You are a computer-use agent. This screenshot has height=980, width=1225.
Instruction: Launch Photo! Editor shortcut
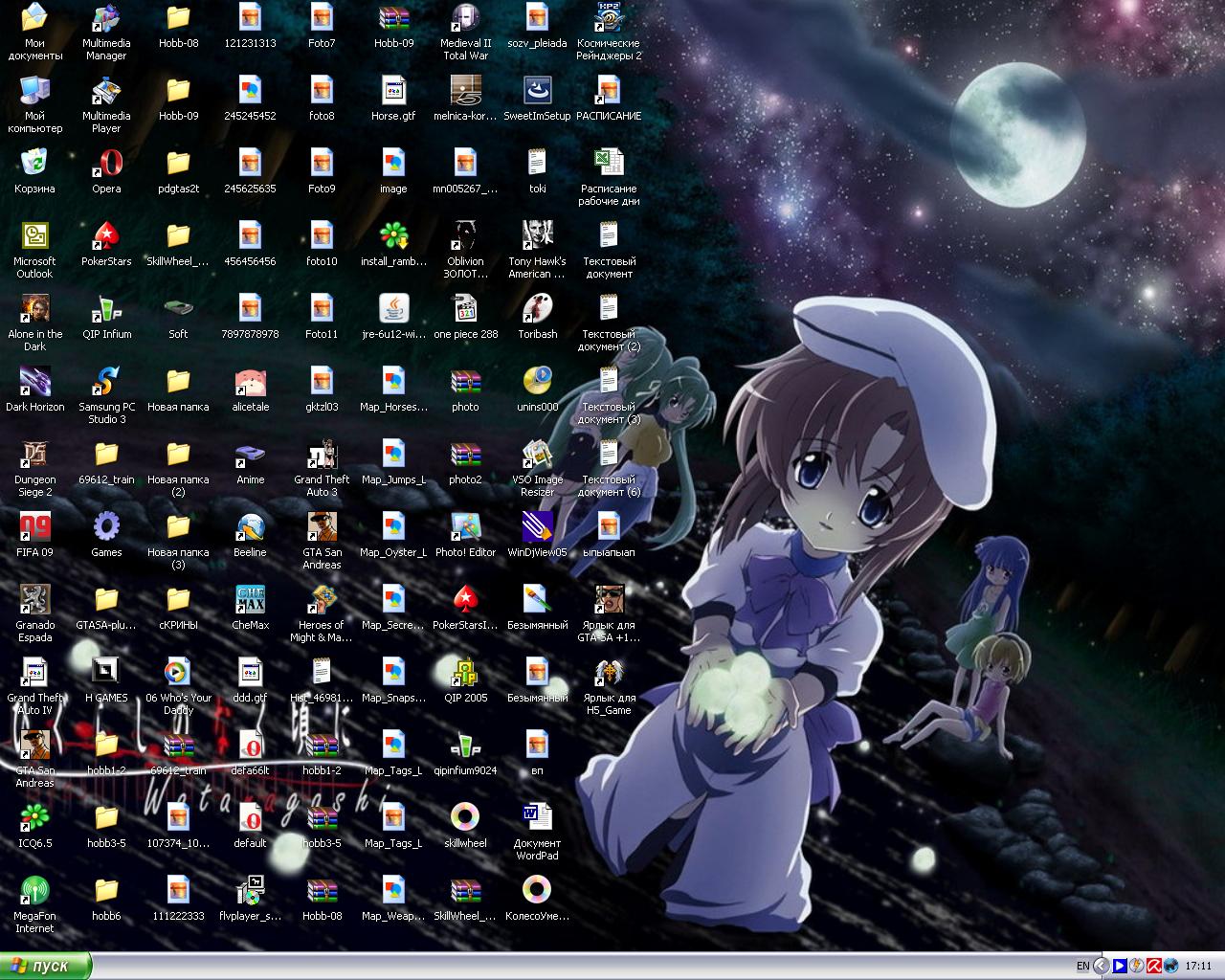tap(465, 526)
